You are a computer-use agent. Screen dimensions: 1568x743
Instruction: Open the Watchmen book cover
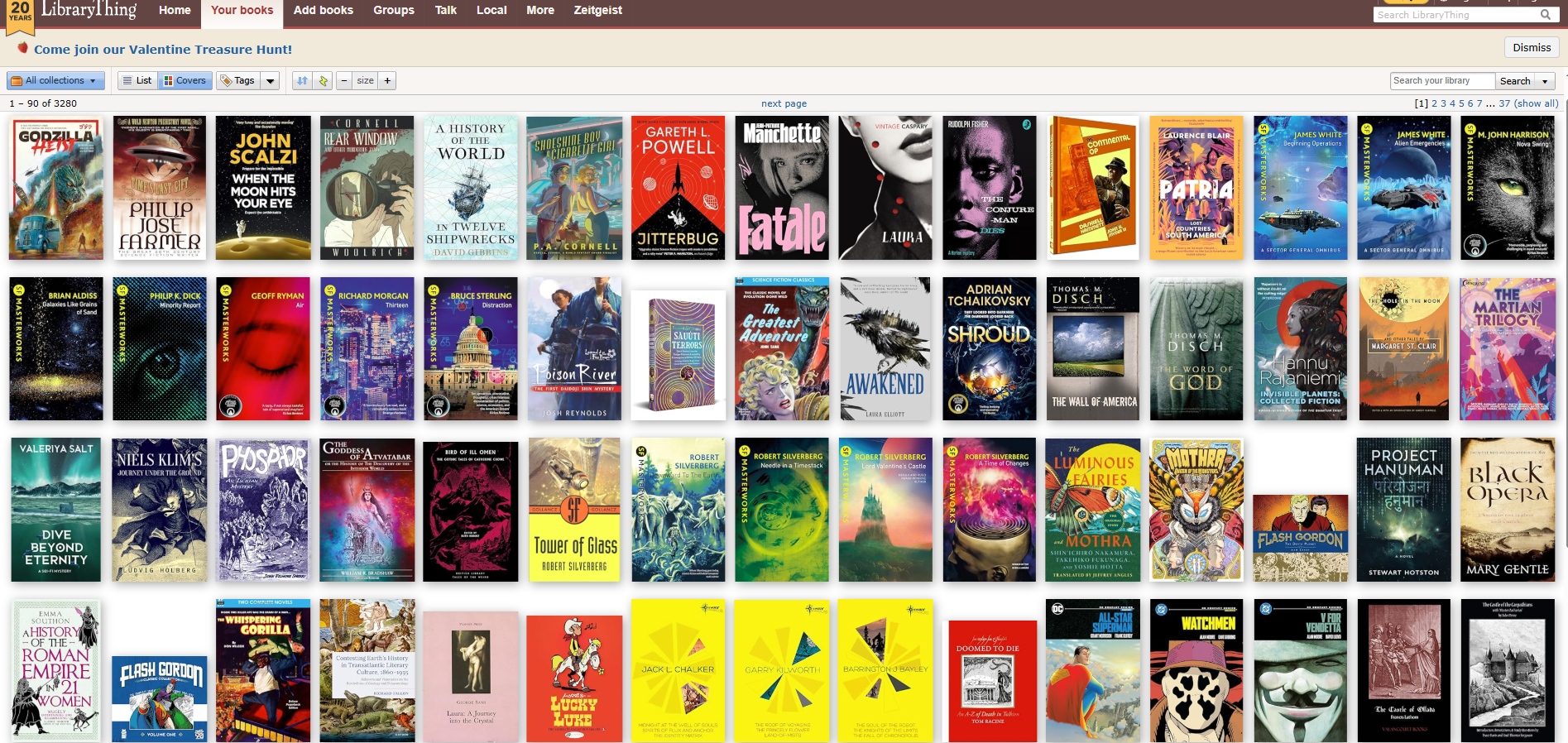pyautogui.click(x=1196, y=670)
